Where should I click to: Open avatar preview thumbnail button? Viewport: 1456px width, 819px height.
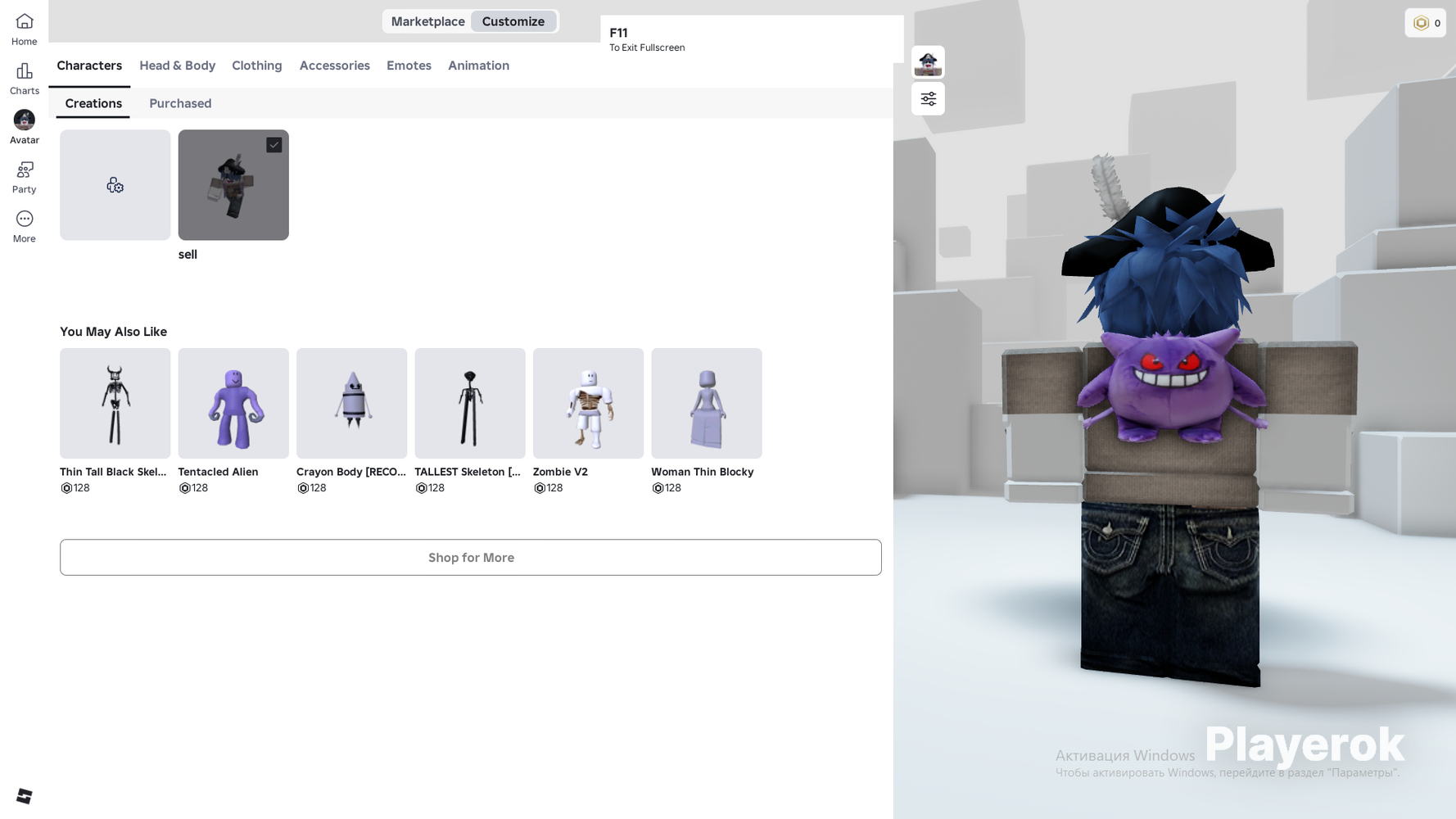click(928, 62)
